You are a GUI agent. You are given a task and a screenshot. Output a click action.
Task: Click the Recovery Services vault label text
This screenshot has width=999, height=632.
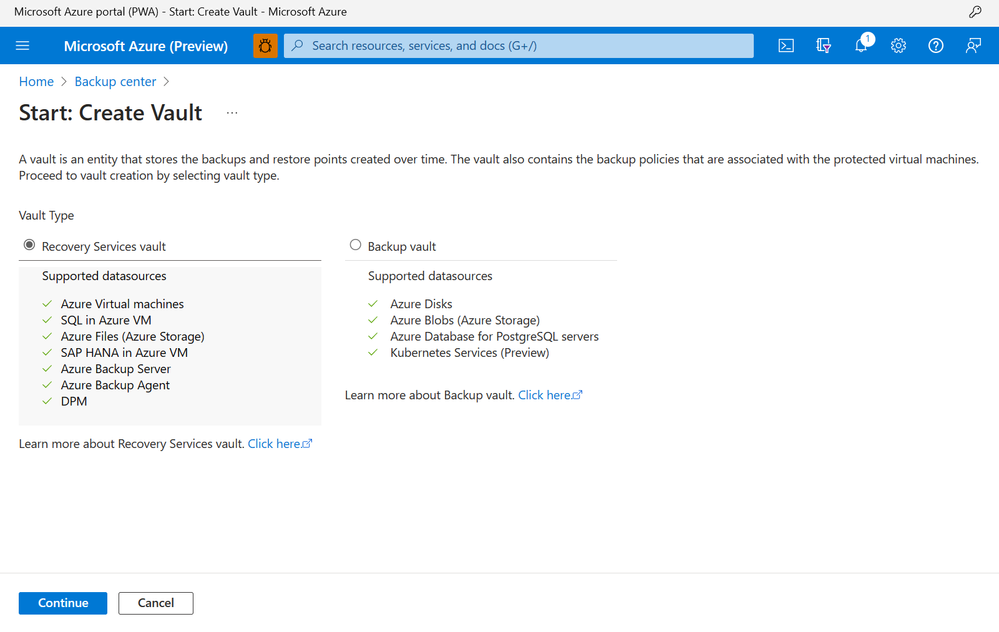(104, 247)
